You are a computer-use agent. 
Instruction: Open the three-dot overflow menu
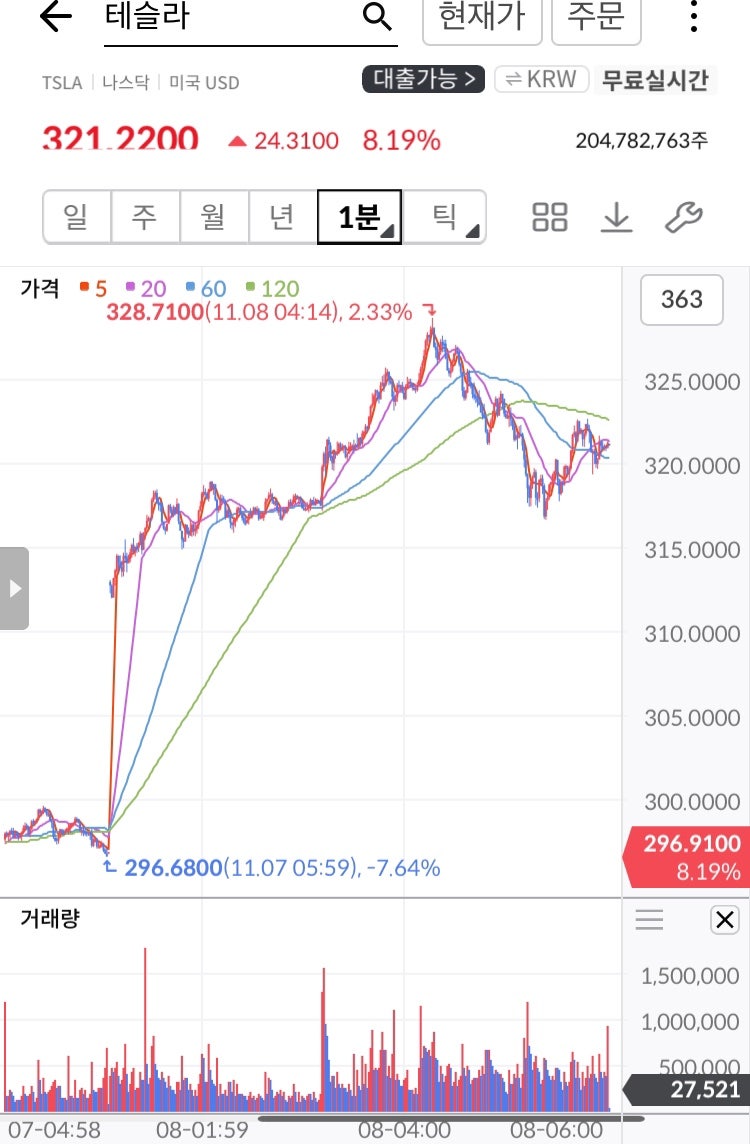click(x=693, y=18)
